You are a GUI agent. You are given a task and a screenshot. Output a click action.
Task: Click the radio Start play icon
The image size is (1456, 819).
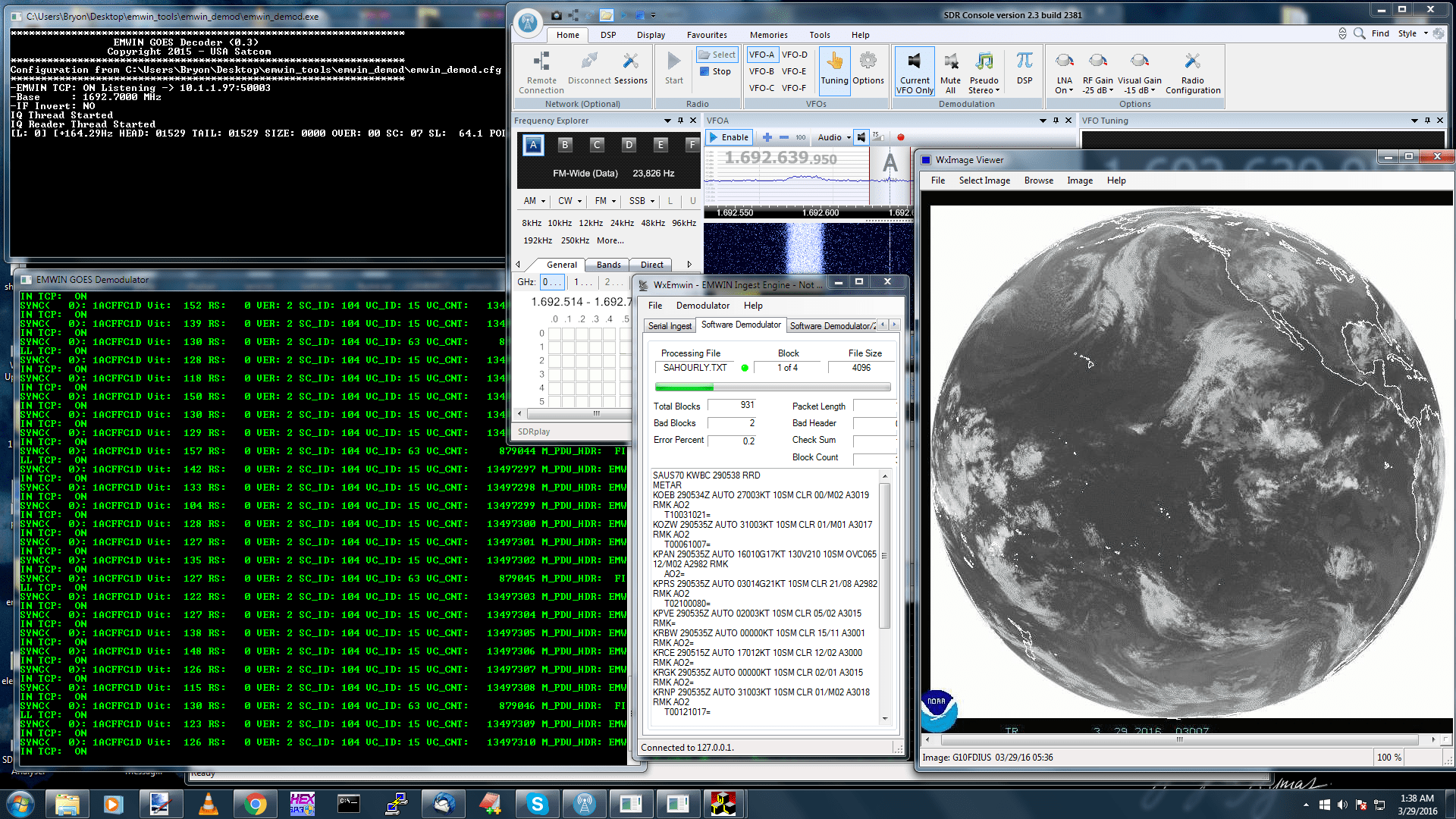pyautogui.click(x=673, y=68)
